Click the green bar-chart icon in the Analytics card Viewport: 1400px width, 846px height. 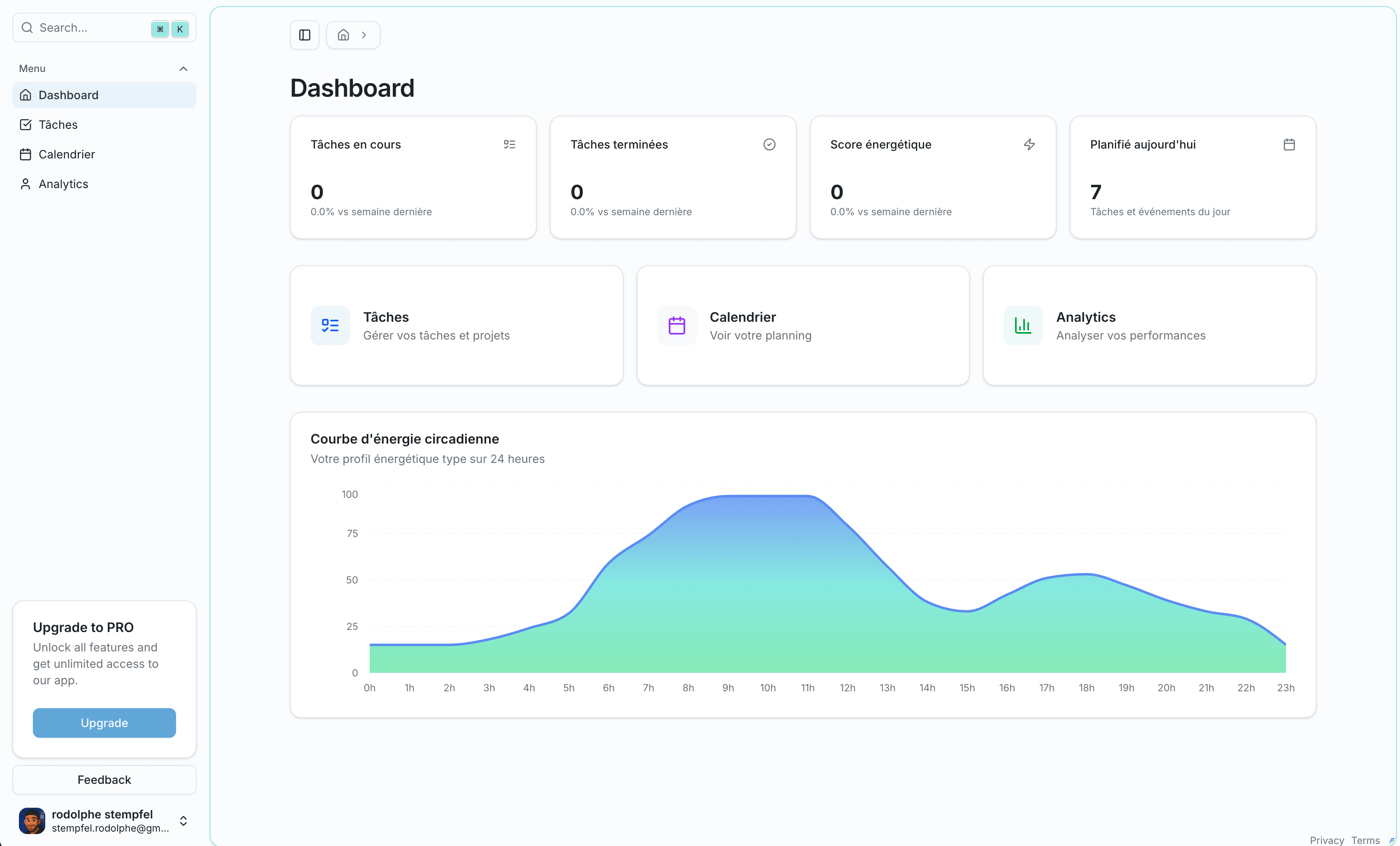(x=1022, y=325)
